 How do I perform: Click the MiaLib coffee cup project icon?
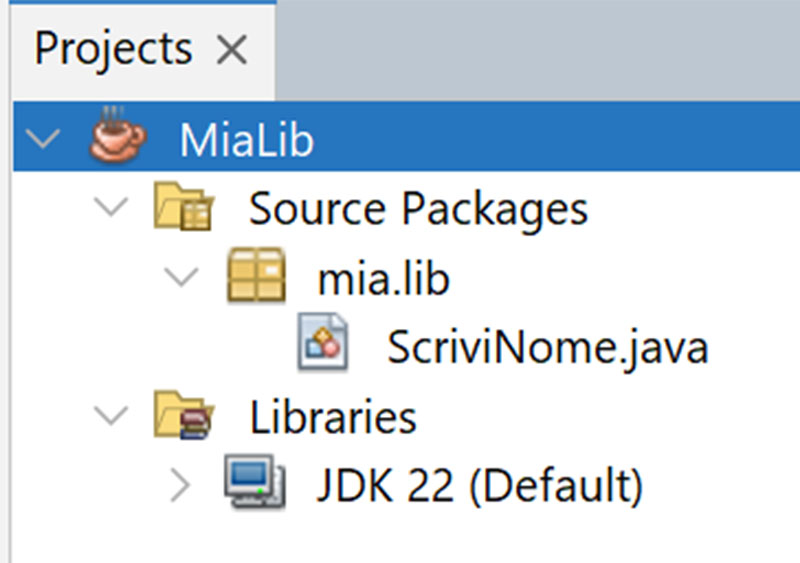(x=118, y=135)
